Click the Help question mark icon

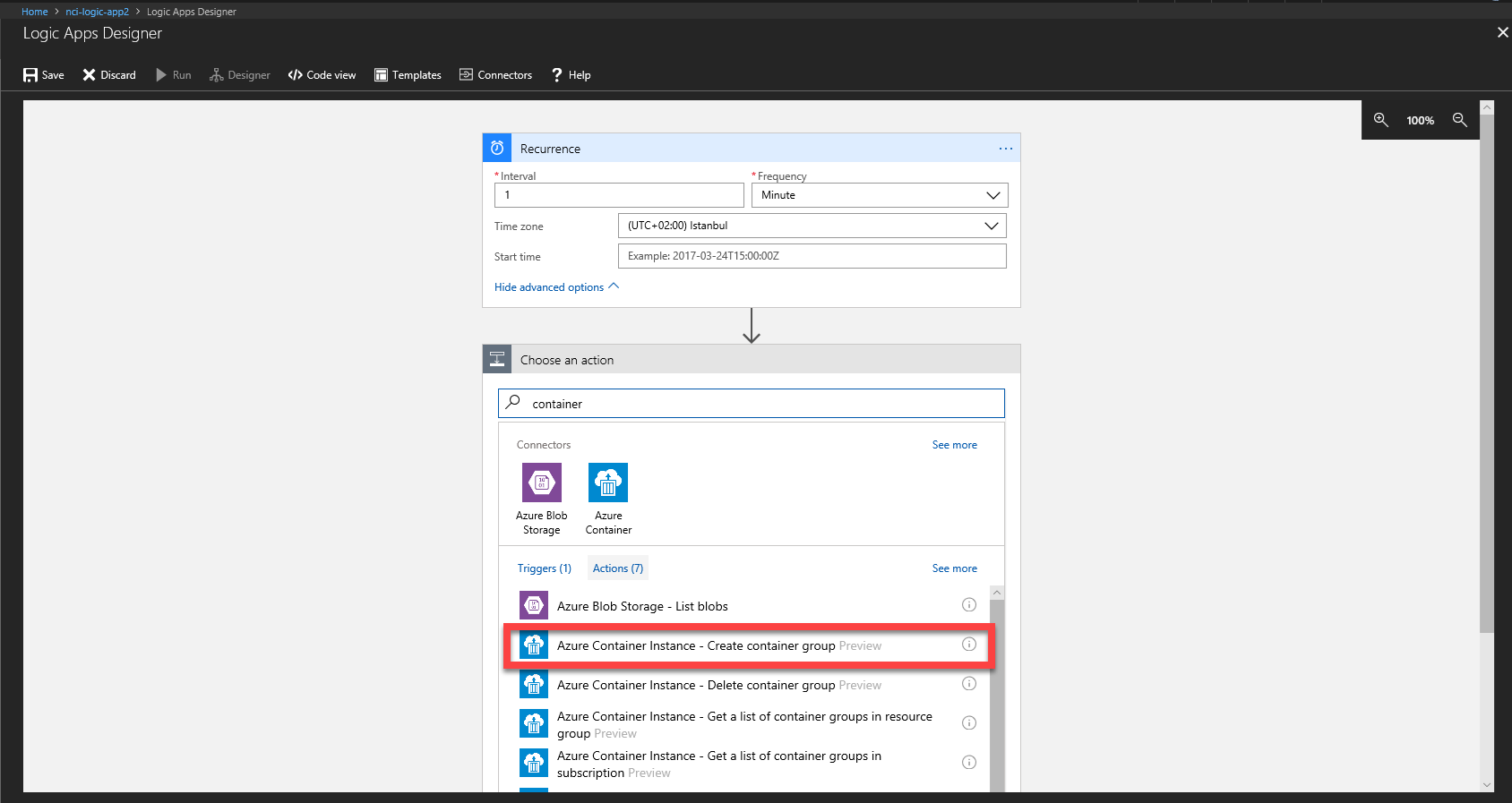557,75
